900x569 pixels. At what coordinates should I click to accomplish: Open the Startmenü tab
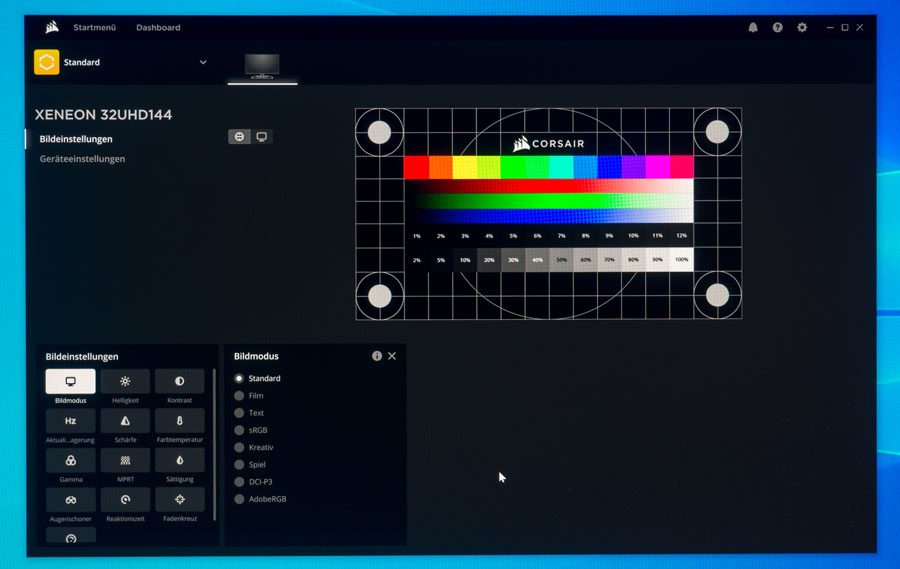95,28
